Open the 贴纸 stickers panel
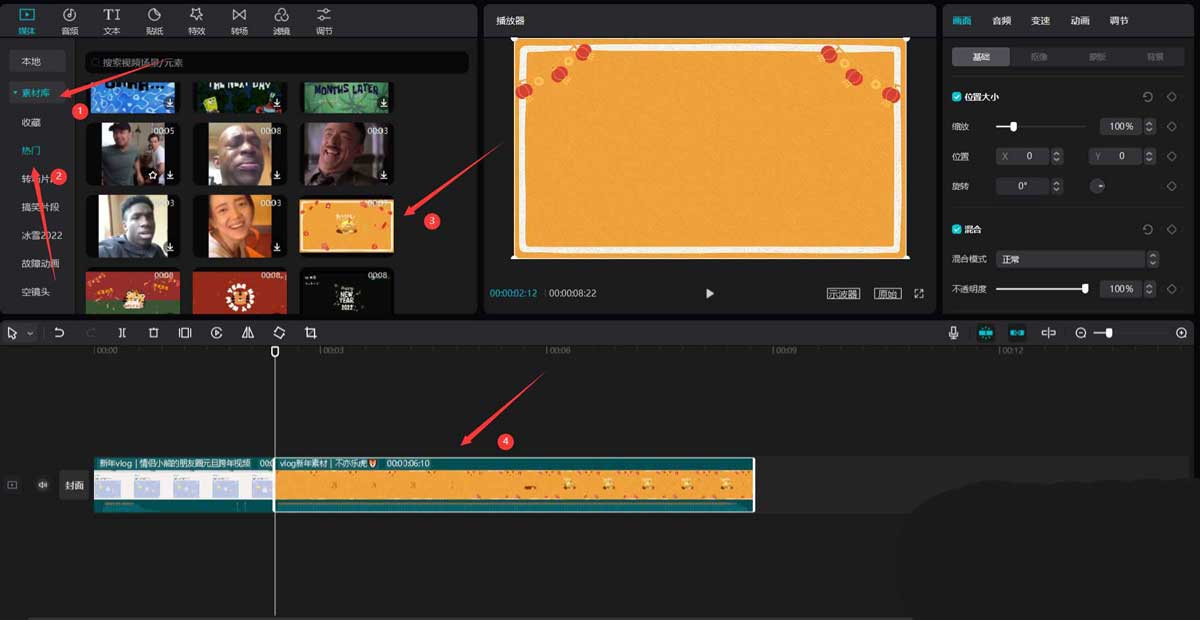This screenshot has width=1200, height=620. click(154, 21)
